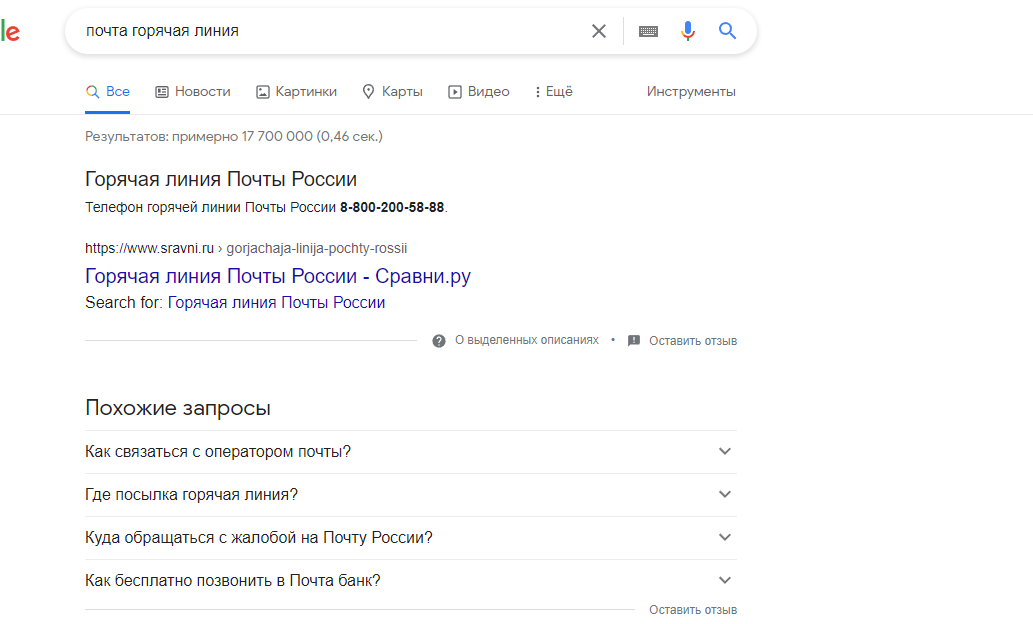Image resolution: width=1033 pixels, height=624 pixels.
Task: Click the blue magnifier search button
Action: [x=727, y=31]
